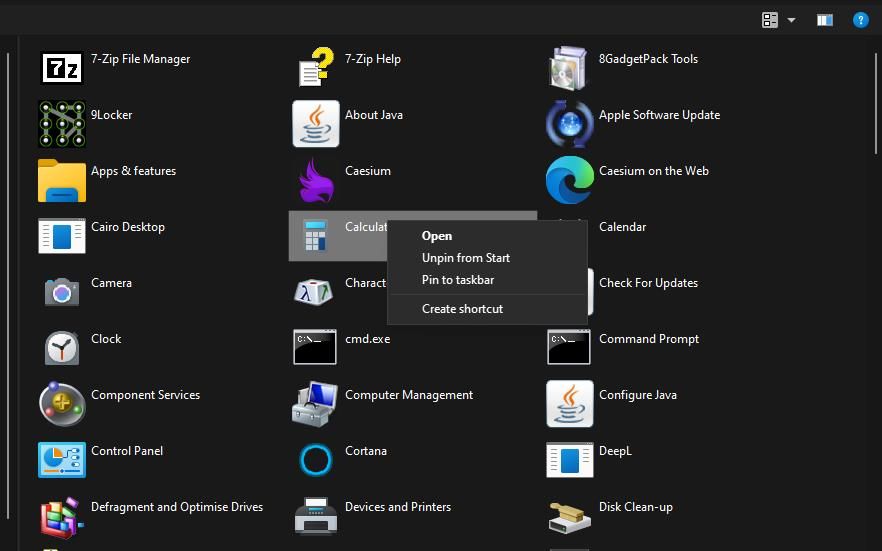Select the Control Panel icon
The width and height of the screenshot is (882, 551).
(61, 459)
